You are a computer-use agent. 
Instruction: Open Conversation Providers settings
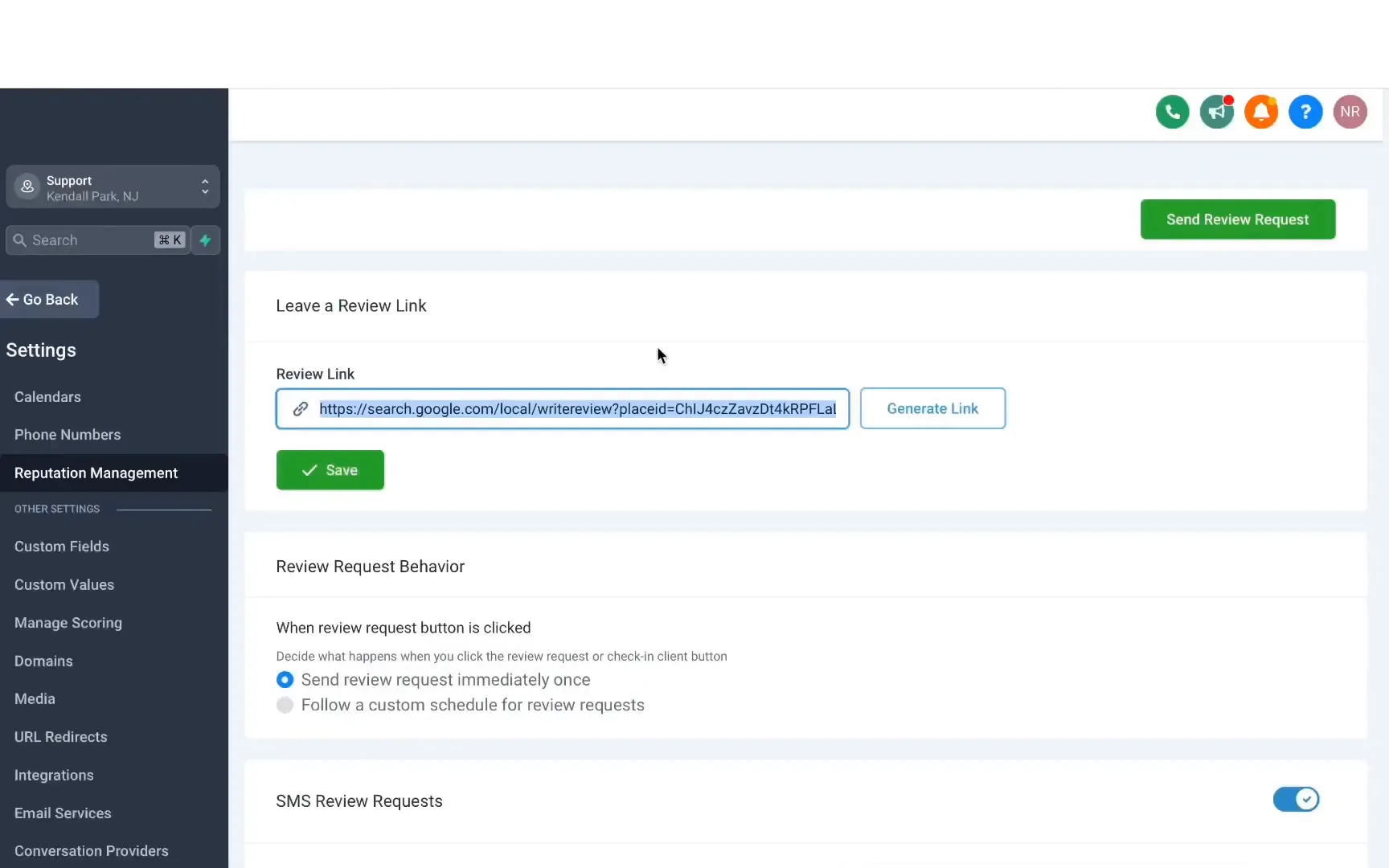point(91,851)
